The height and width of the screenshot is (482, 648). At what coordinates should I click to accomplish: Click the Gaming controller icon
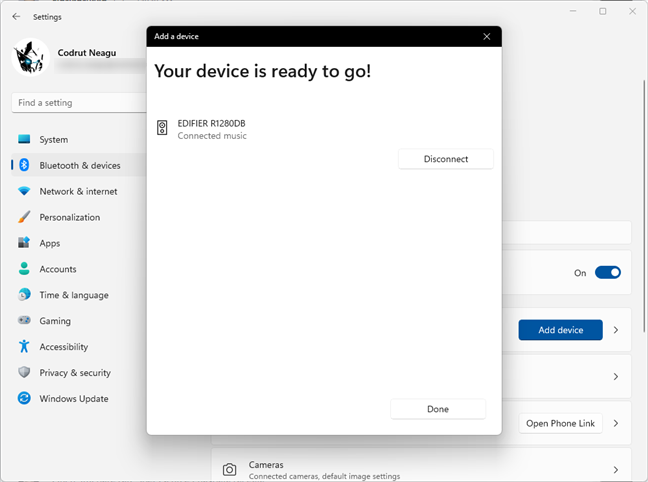(x=24, y=320)
